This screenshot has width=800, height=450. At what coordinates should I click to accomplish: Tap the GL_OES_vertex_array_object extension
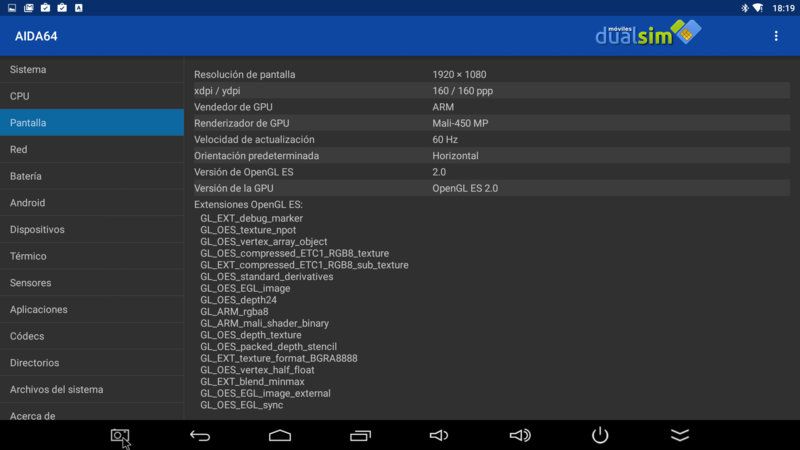coord(264,242)
